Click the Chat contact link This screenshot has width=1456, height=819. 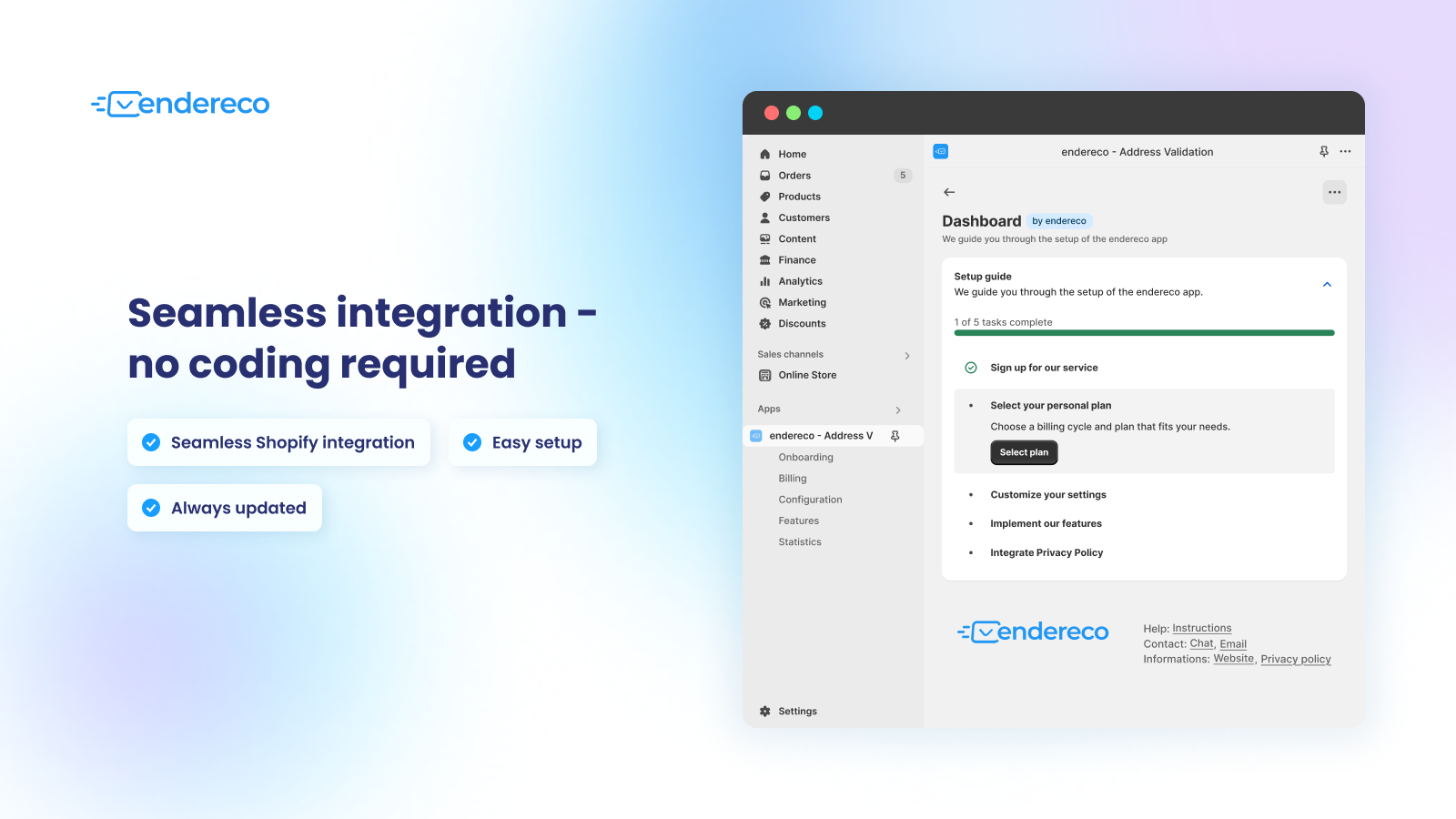[1201, 643]
